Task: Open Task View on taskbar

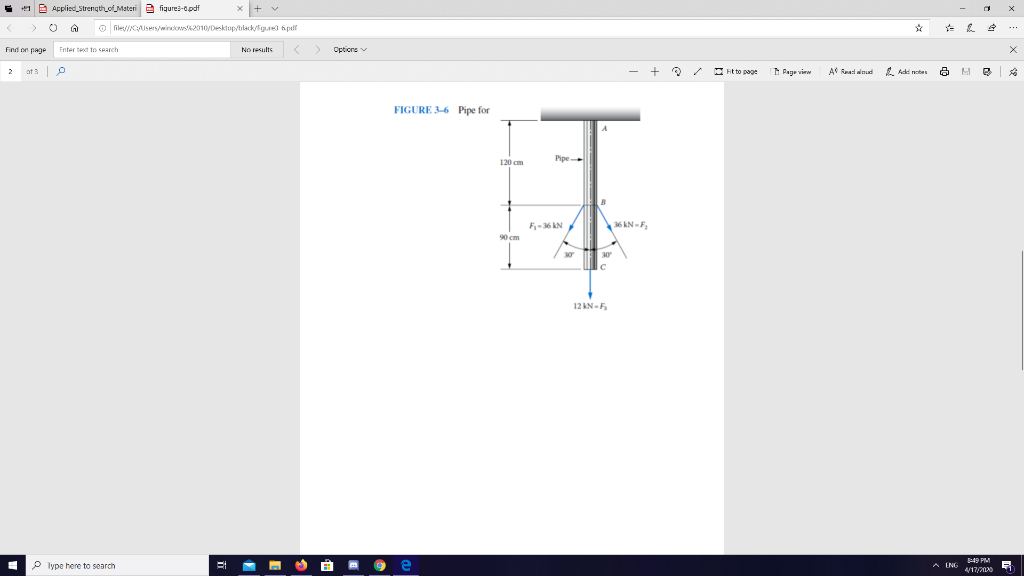Action: click(x=221, y=566)
